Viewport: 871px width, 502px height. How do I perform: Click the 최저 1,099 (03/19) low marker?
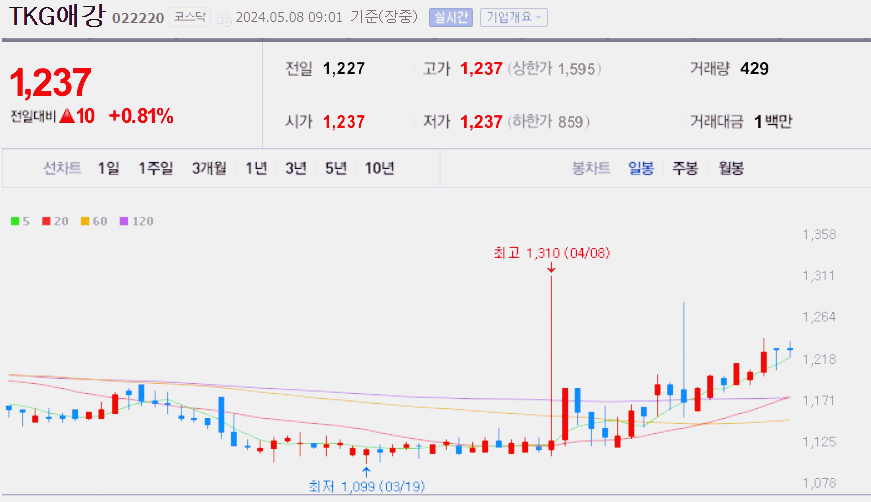[x=367, y=486]
